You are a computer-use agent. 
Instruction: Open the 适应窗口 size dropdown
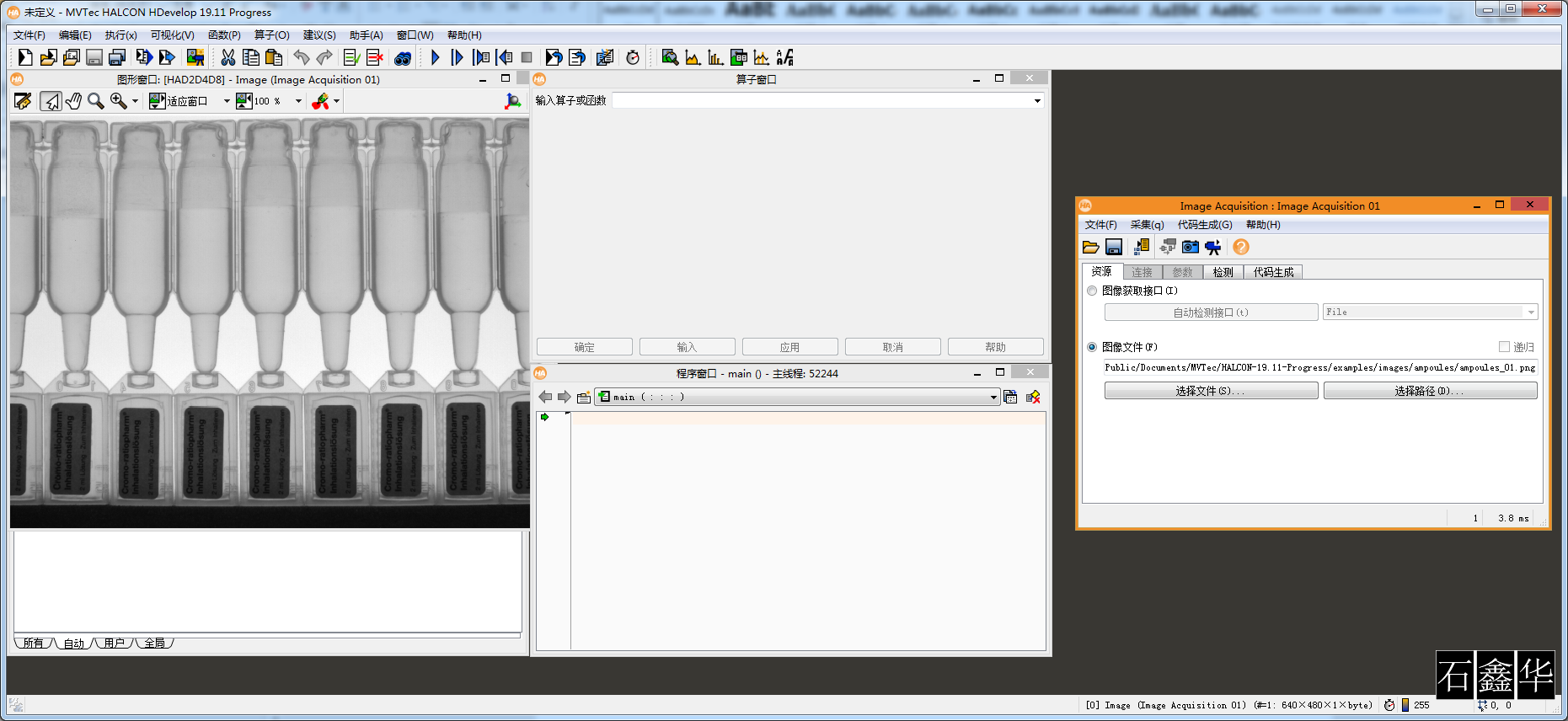226,101
